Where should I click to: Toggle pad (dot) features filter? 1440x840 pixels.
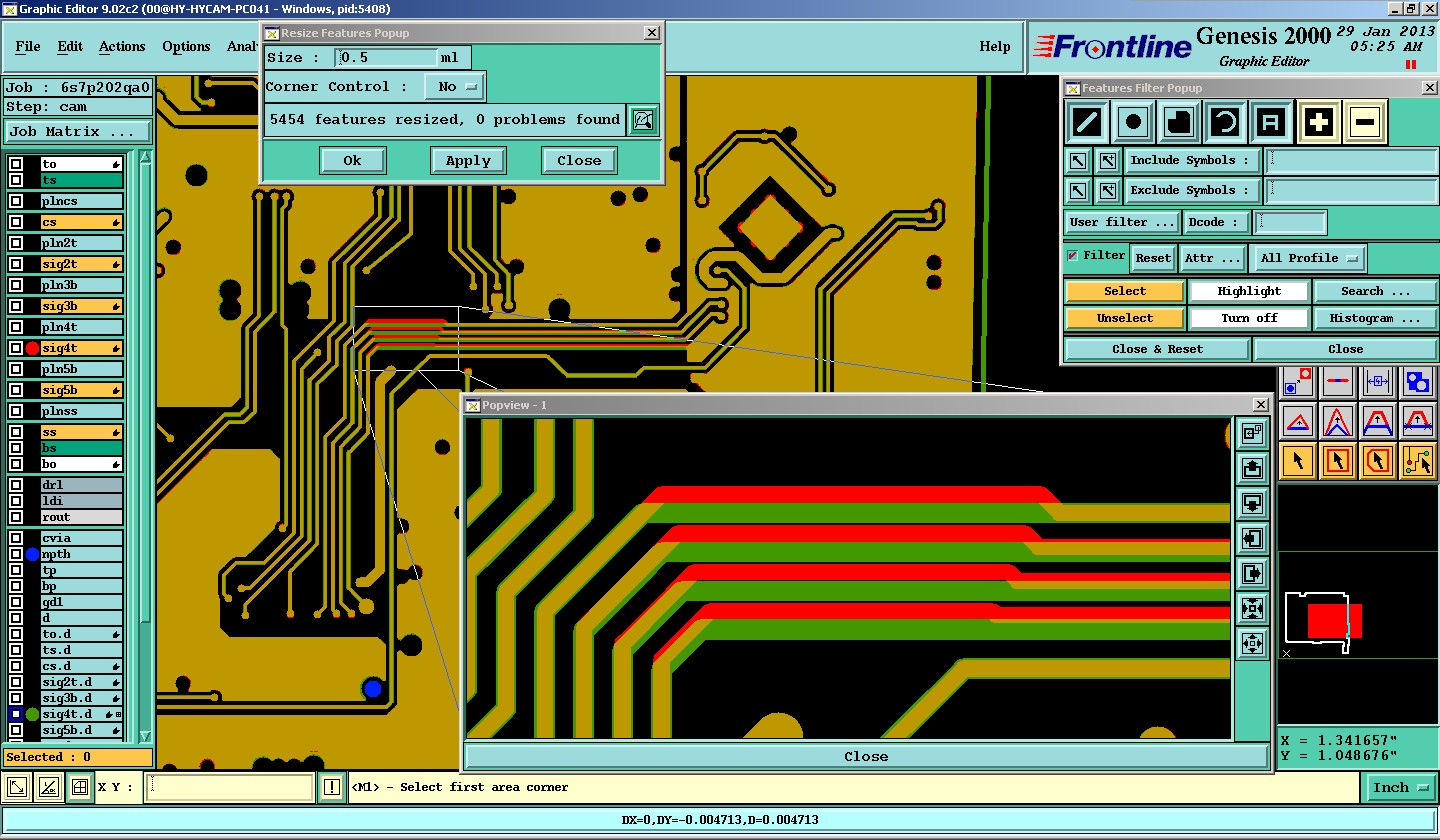coord(1133,123)
